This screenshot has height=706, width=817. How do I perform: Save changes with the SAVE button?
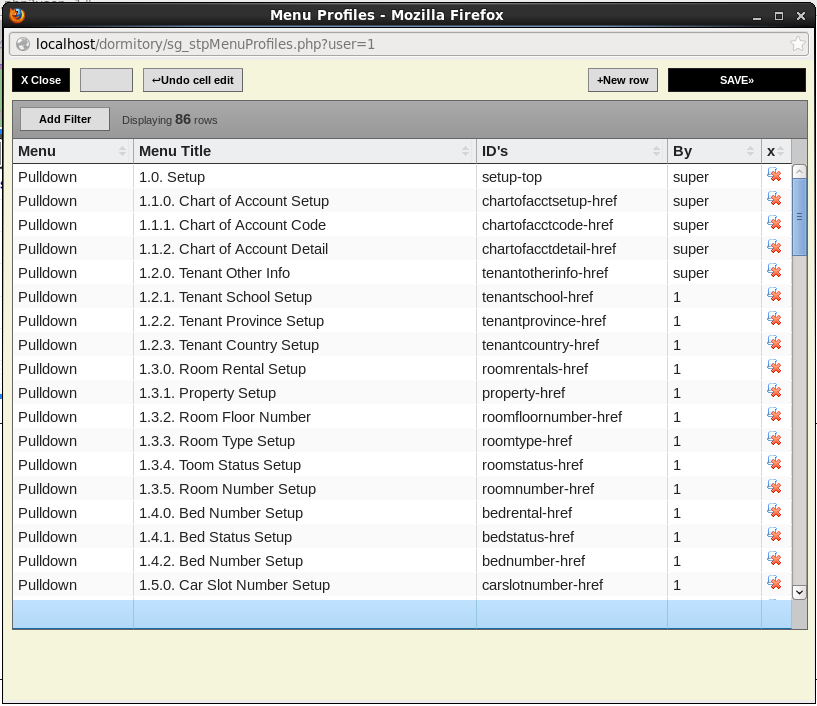pos(736,80)
